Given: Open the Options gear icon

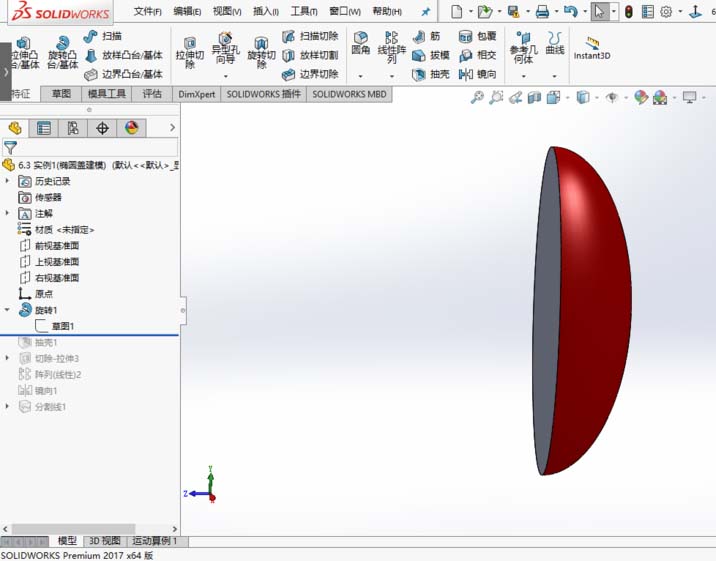Looking at the screenshot, I should pos(666,11).
